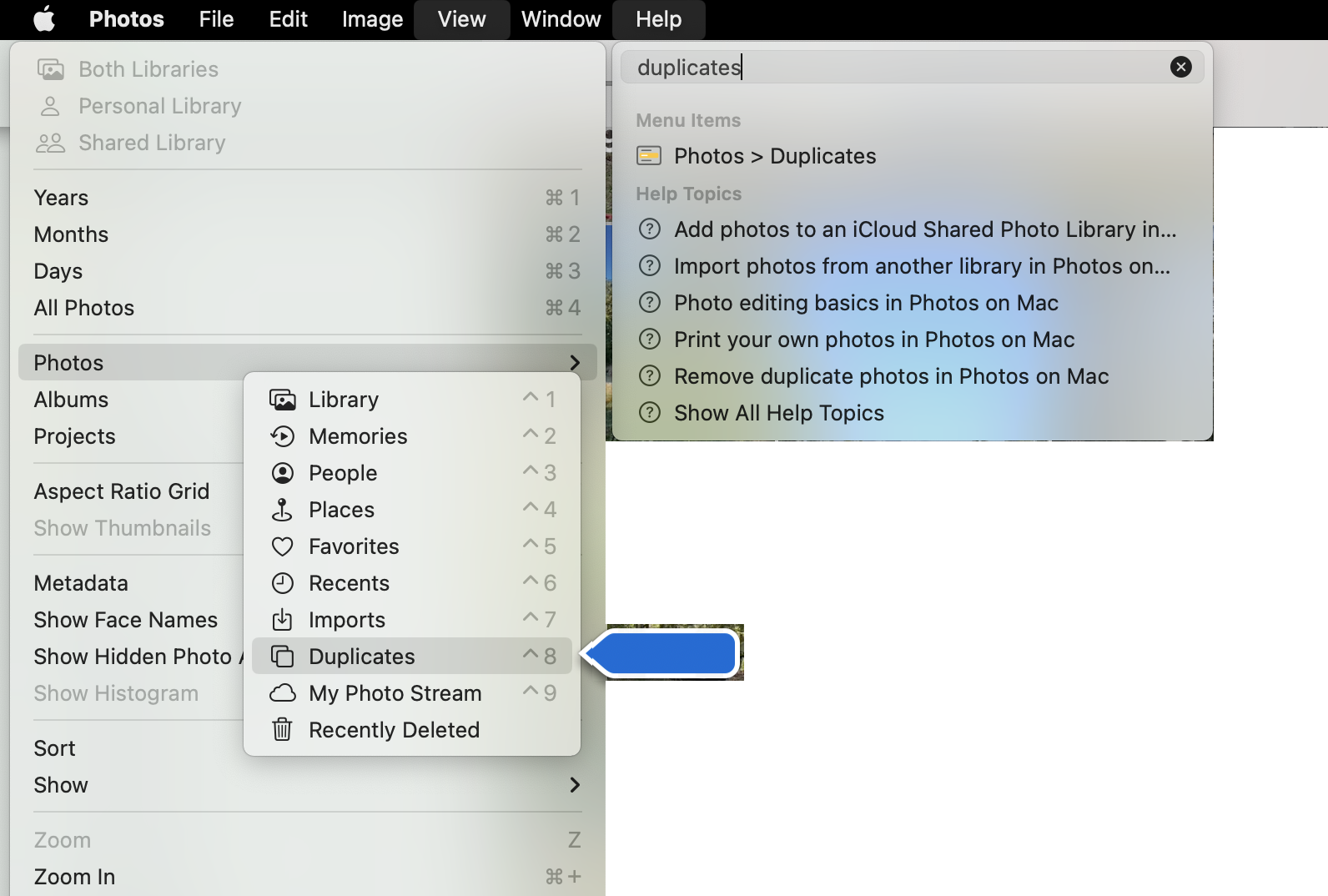Open the Edit menu
Screen dimensions: 1328x896
point(289,19)
